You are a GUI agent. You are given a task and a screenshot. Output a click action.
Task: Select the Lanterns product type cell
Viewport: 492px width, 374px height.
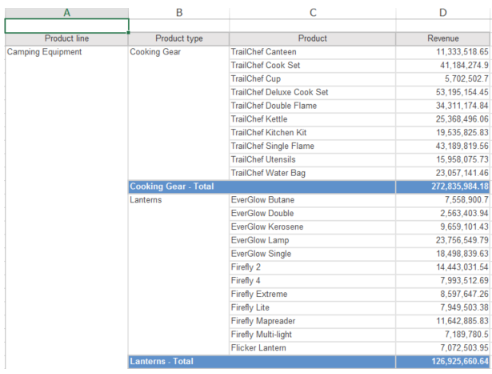pyautogui.click(x=179, y=274)
